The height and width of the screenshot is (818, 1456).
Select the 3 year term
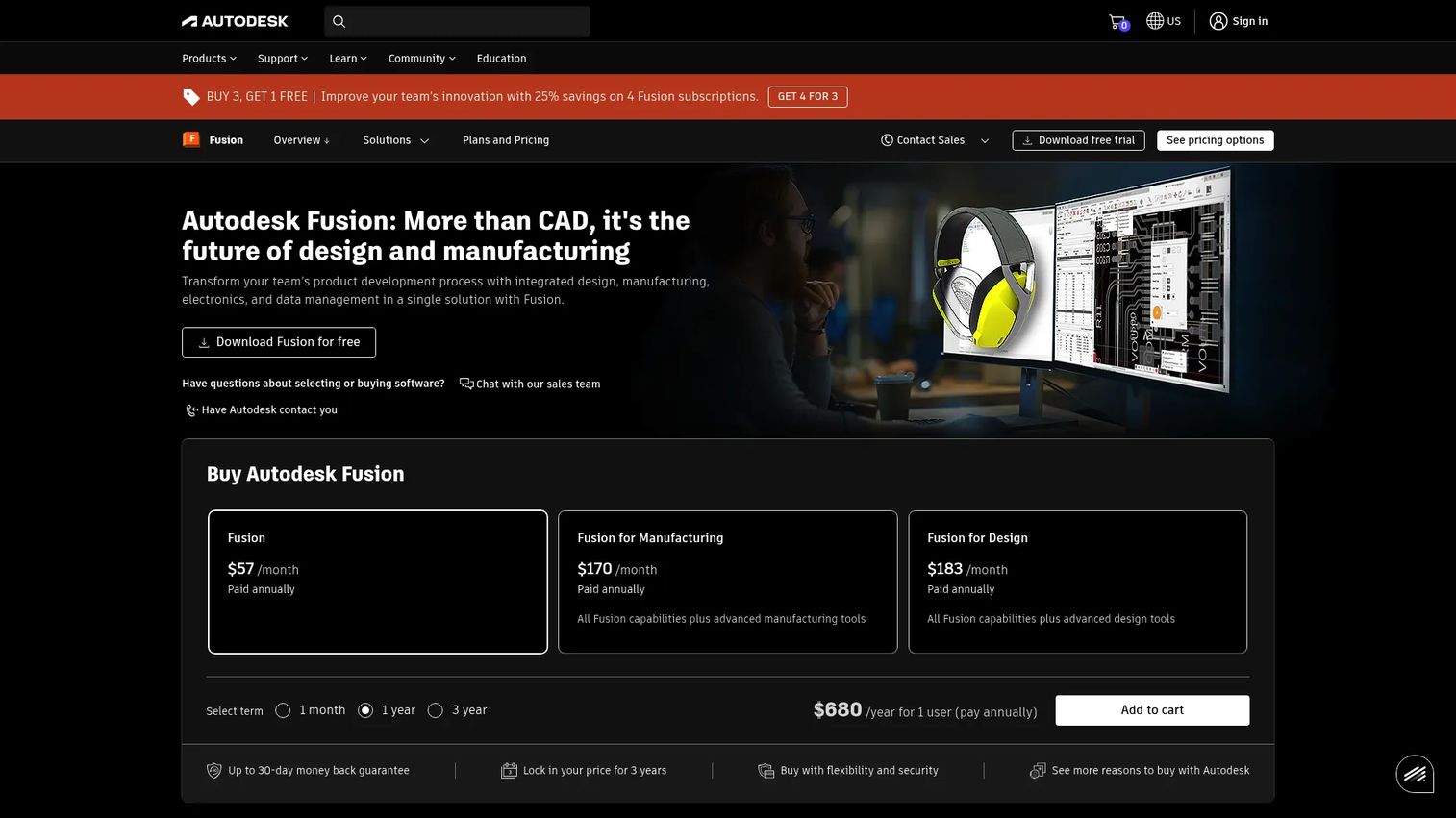436,710
